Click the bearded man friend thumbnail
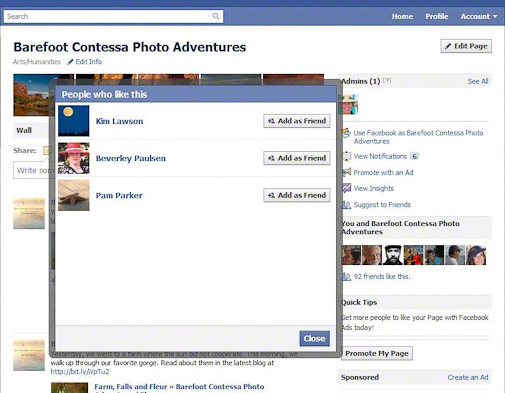 tap(393, 255)
